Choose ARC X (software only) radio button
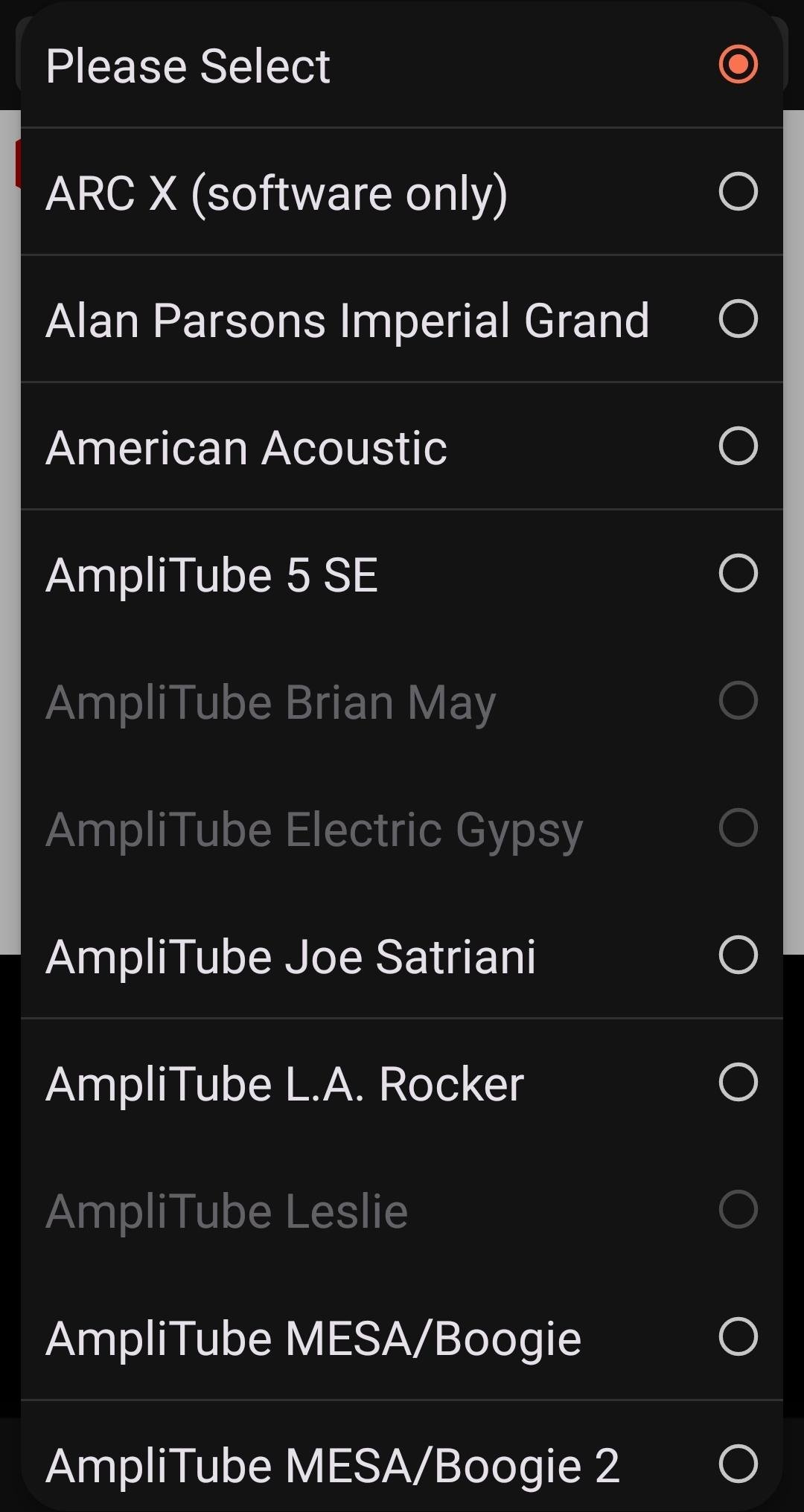The width and height of the screenshot is (804, 1512). [738, 192]
